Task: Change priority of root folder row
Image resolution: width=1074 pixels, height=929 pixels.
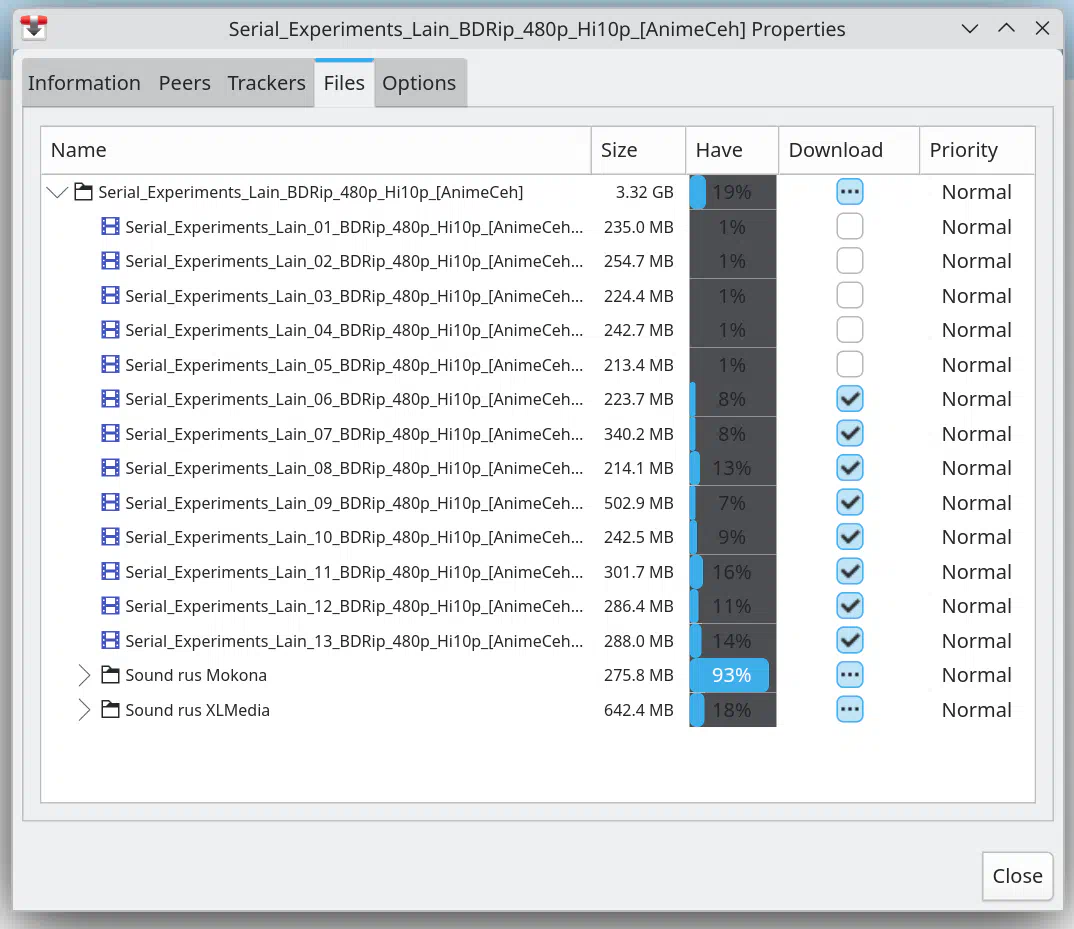Action: pyautogui.click(x=976, y=192)
